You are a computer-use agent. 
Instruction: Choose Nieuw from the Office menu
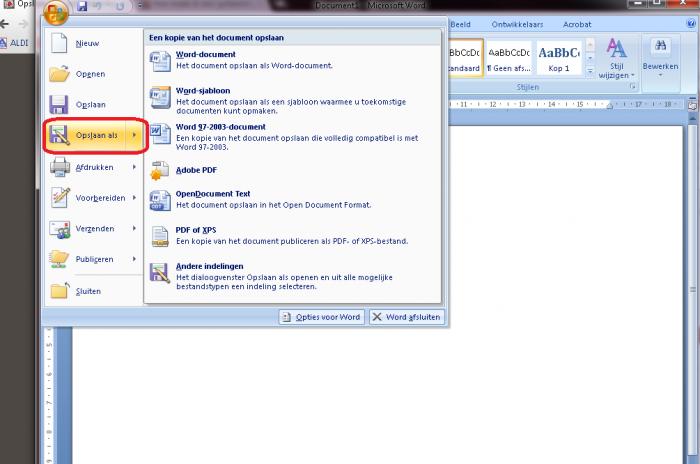tap(88, 43)
